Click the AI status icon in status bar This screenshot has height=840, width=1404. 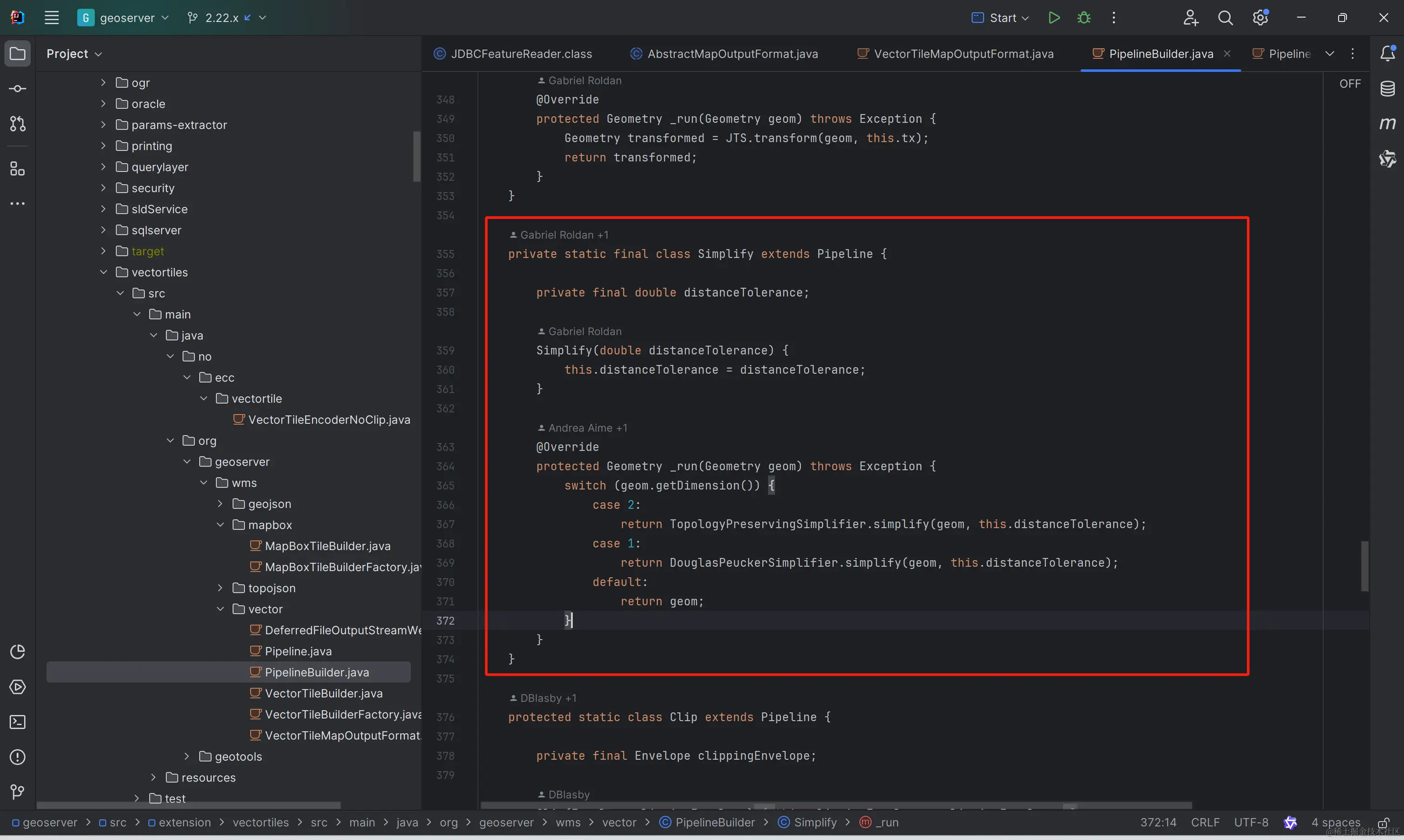click(x=1291, y=822)
